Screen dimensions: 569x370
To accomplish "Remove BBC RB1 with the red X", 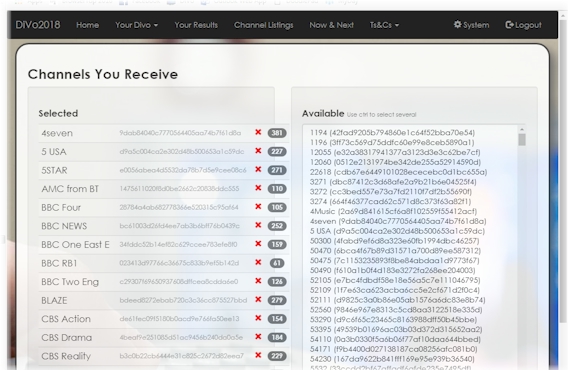I will pyautogui.click(x=258, y=262).
